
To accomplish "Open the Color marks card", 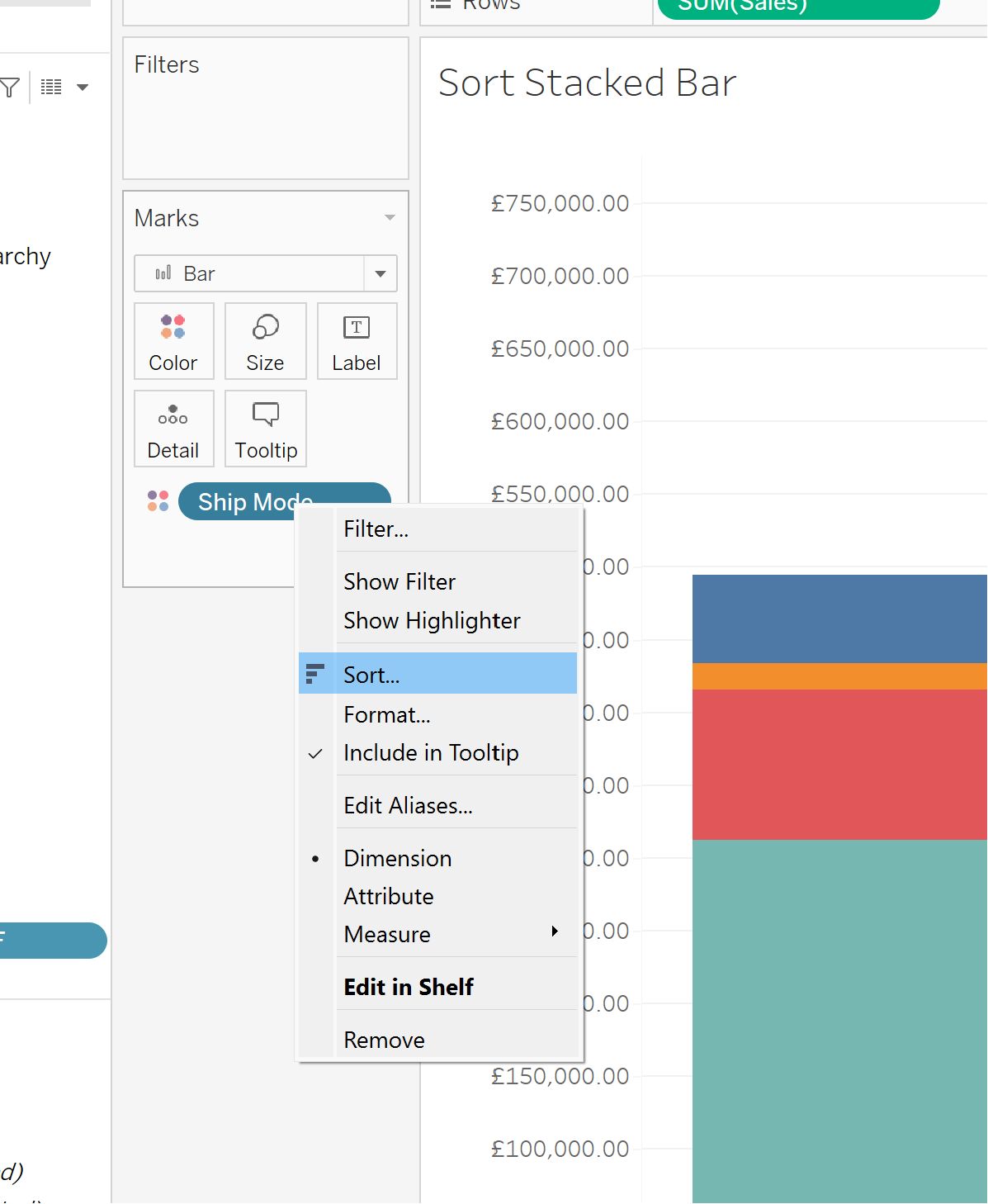I will coord(173,341).
